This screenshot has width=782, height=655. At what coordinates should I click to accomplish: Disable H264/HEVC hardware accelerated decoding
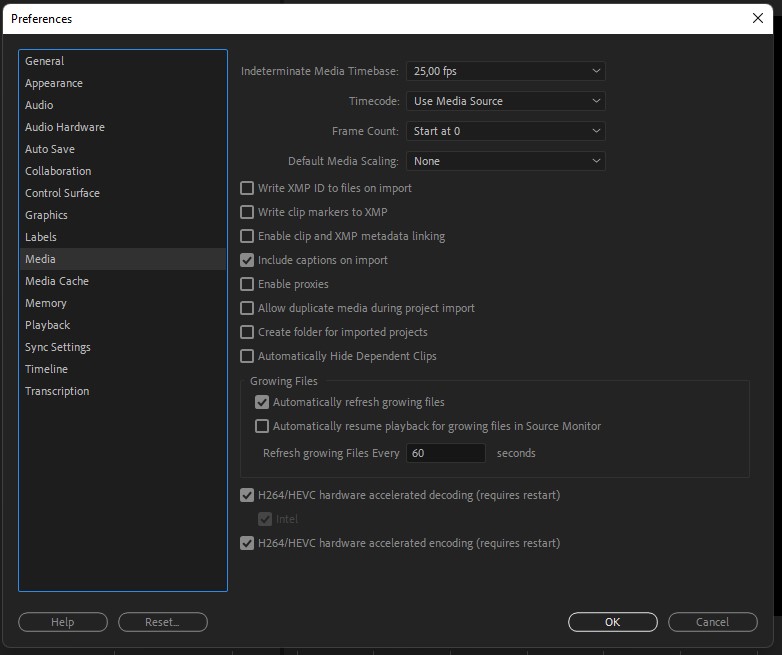pyautogui.click(x=247, y=494)
